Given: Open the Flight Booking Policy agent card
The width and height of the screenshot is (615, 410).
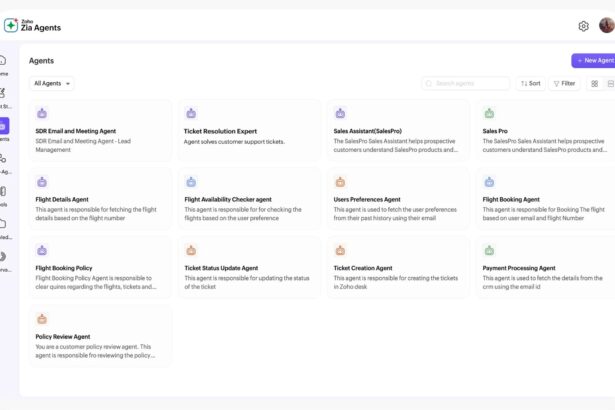Looking at the screenshot, I should [100, 268].
